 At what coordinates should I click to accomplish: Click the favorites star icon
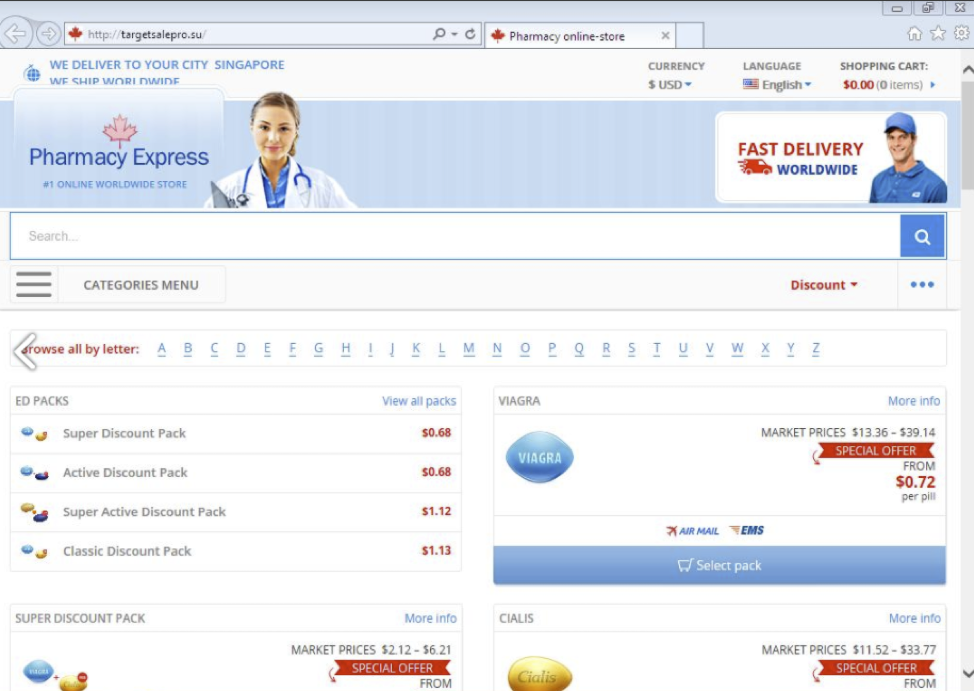(938, 34)
